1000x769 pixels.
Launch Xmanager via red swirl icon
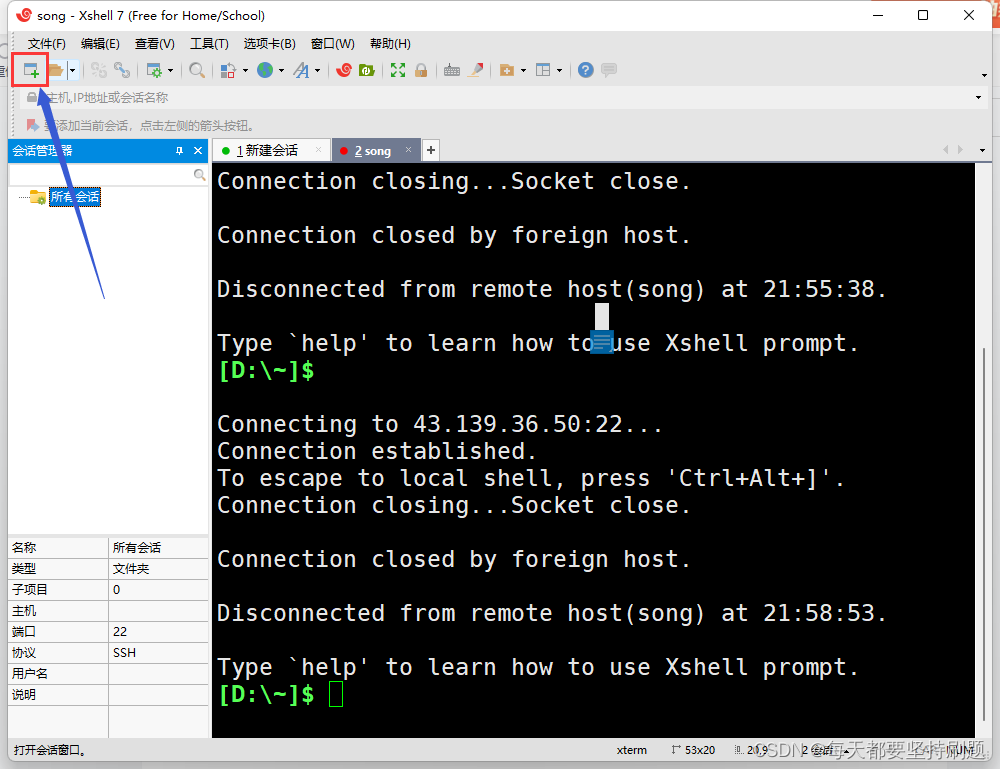click(x=344, y=70)
